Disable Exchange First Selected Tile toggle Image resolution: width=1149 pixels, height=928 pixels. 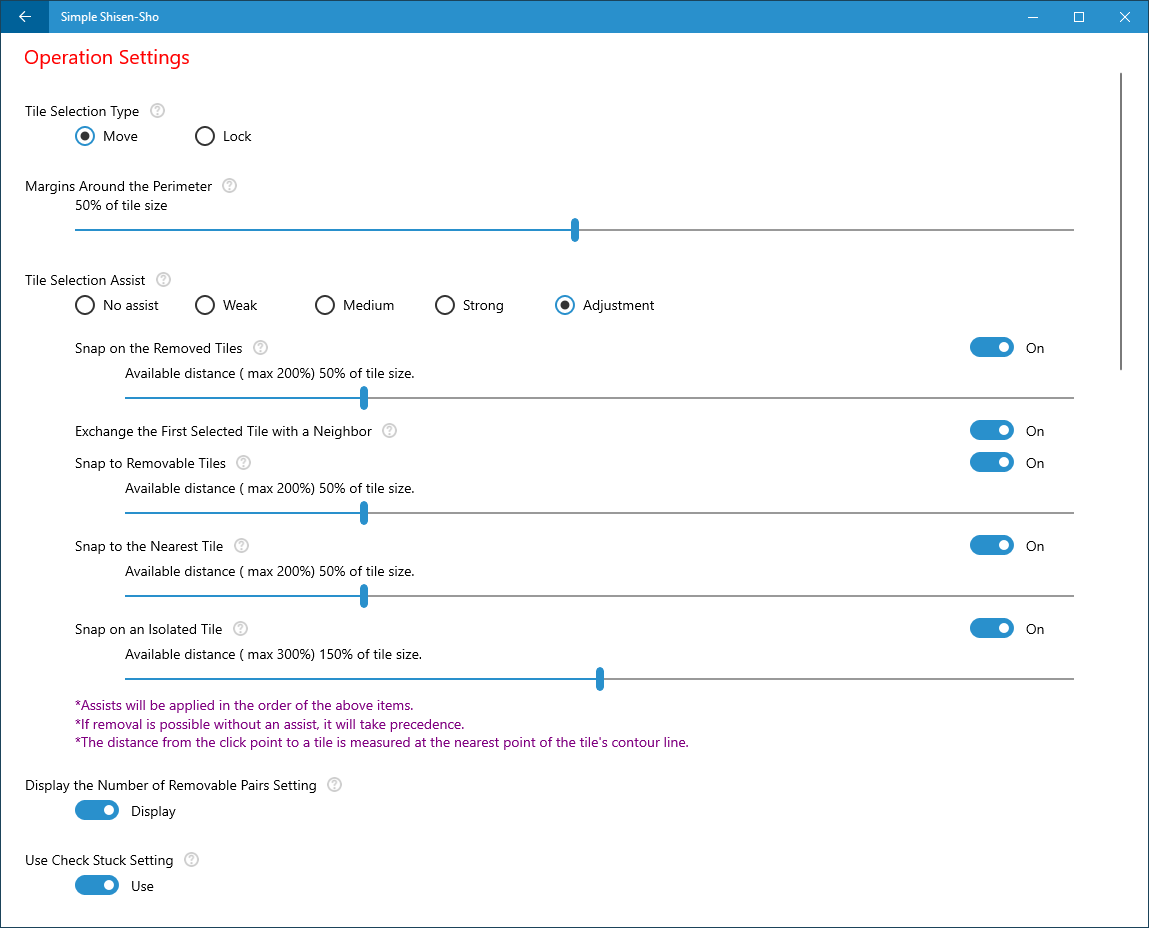click(x=991, y=430)
